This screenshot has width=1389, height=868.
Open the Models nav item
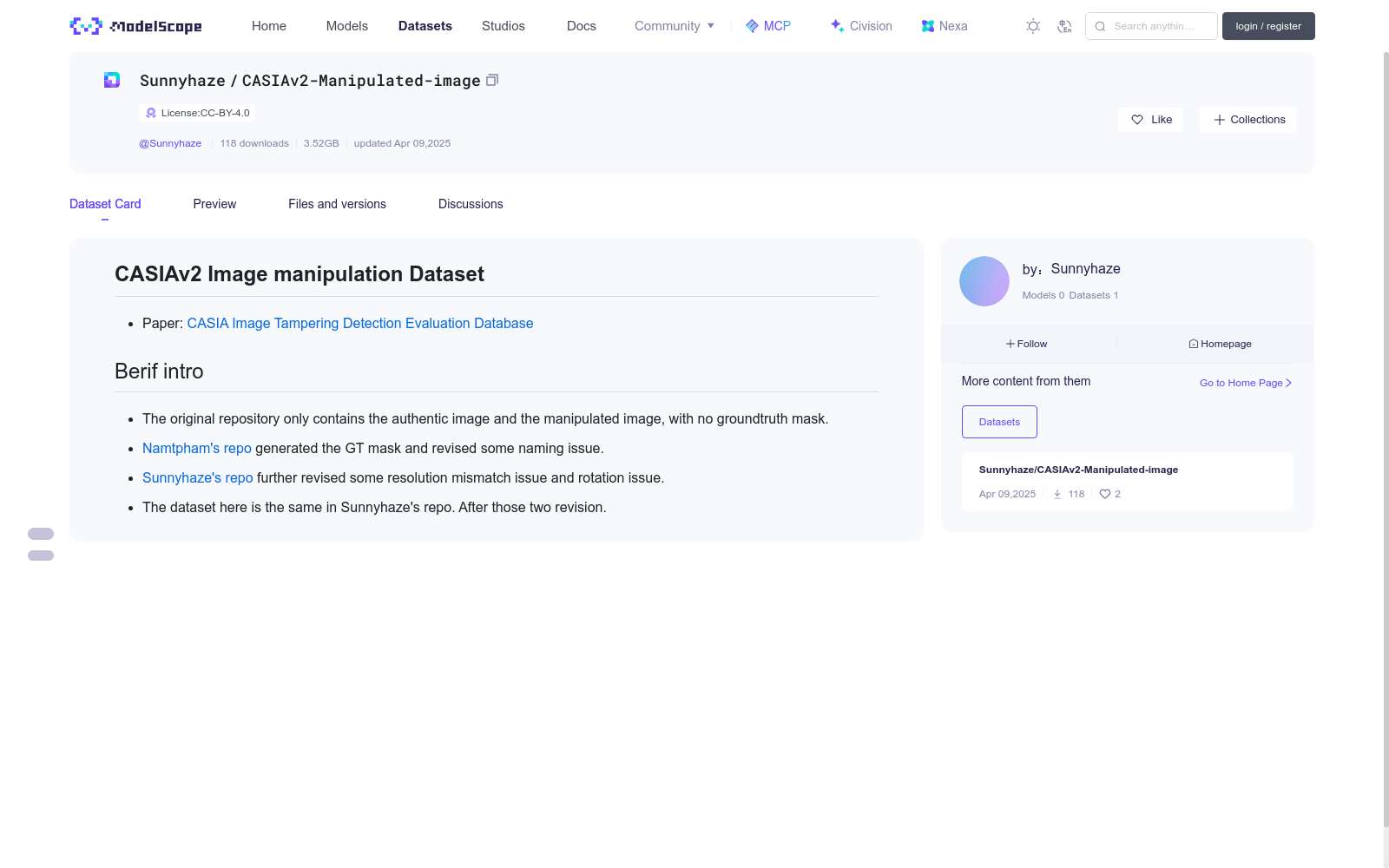(x=347, y=26)
